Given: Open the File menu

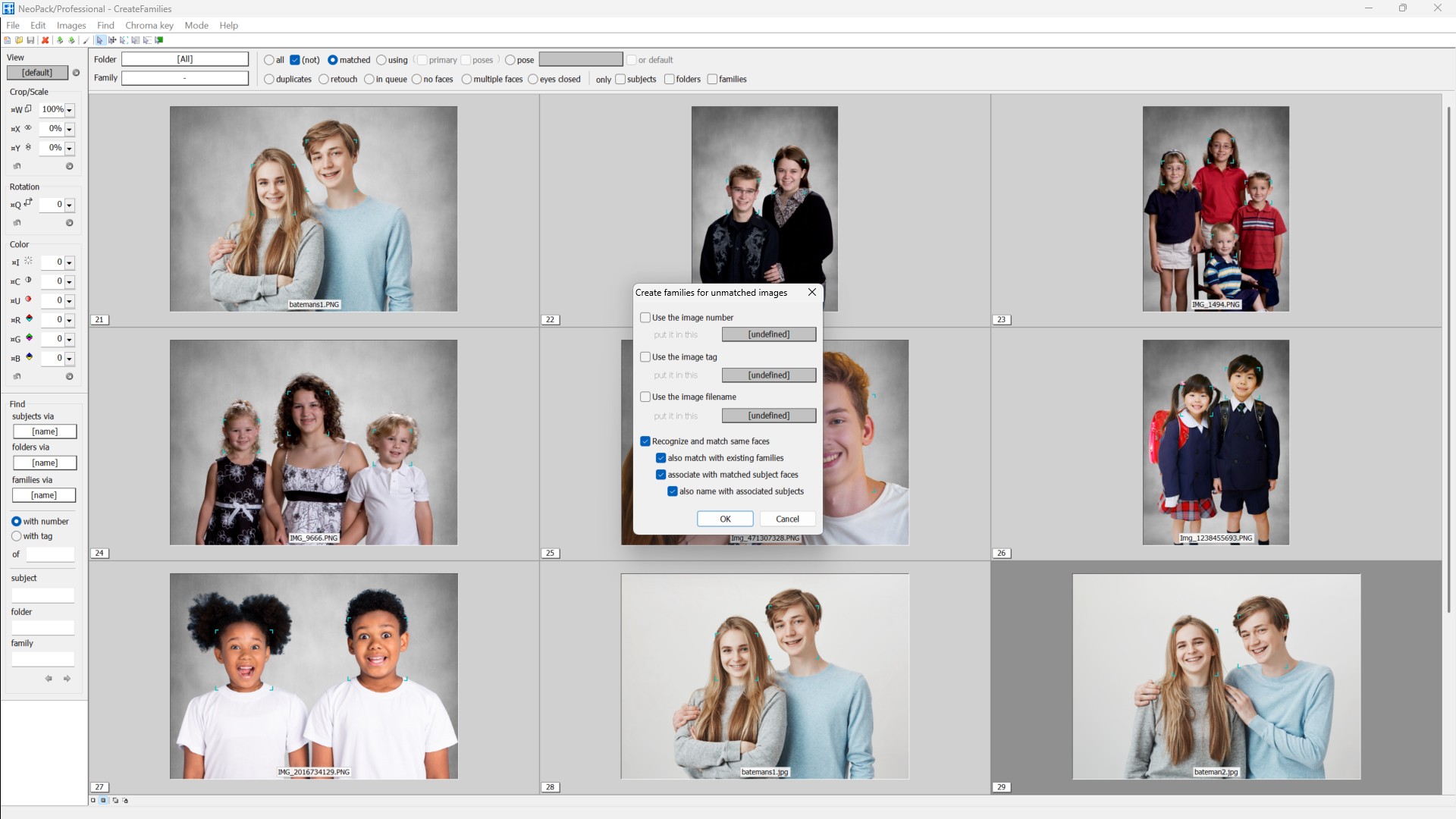Looking at the screenshot, I should click(x=13, y=25).
